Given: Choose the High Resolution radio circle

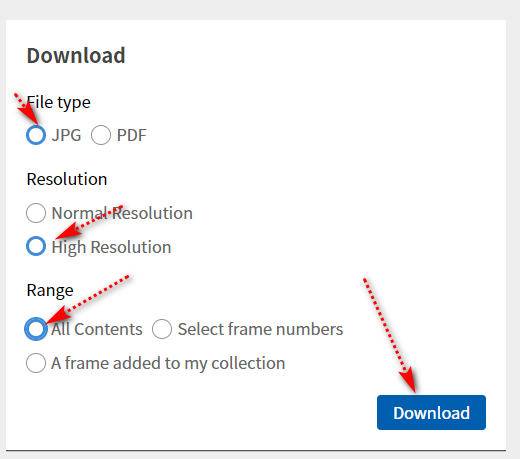Looking at the screenshot, I should pos(36,246).
